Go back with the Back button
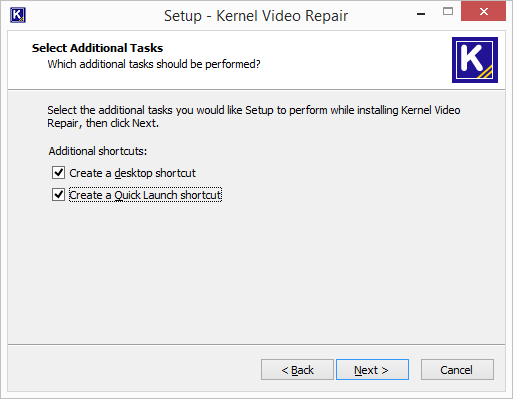This screenshot has width=513, height=399. pos(297,370)
